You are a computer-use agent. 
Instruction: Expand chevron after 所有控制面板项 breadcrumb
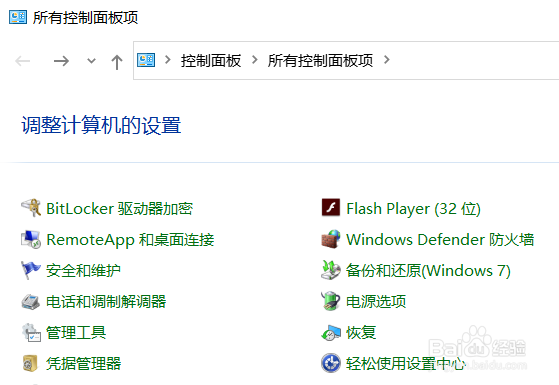click(386, 60)
